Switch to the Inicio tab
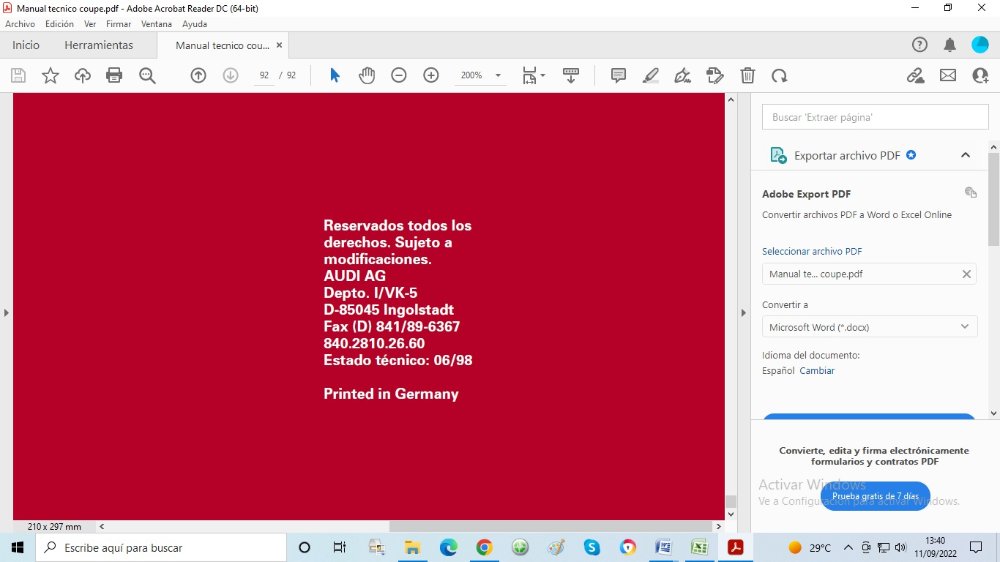The width and height of the screenshot is (1000, 562). pyautogui.click(x=26, y=45)
